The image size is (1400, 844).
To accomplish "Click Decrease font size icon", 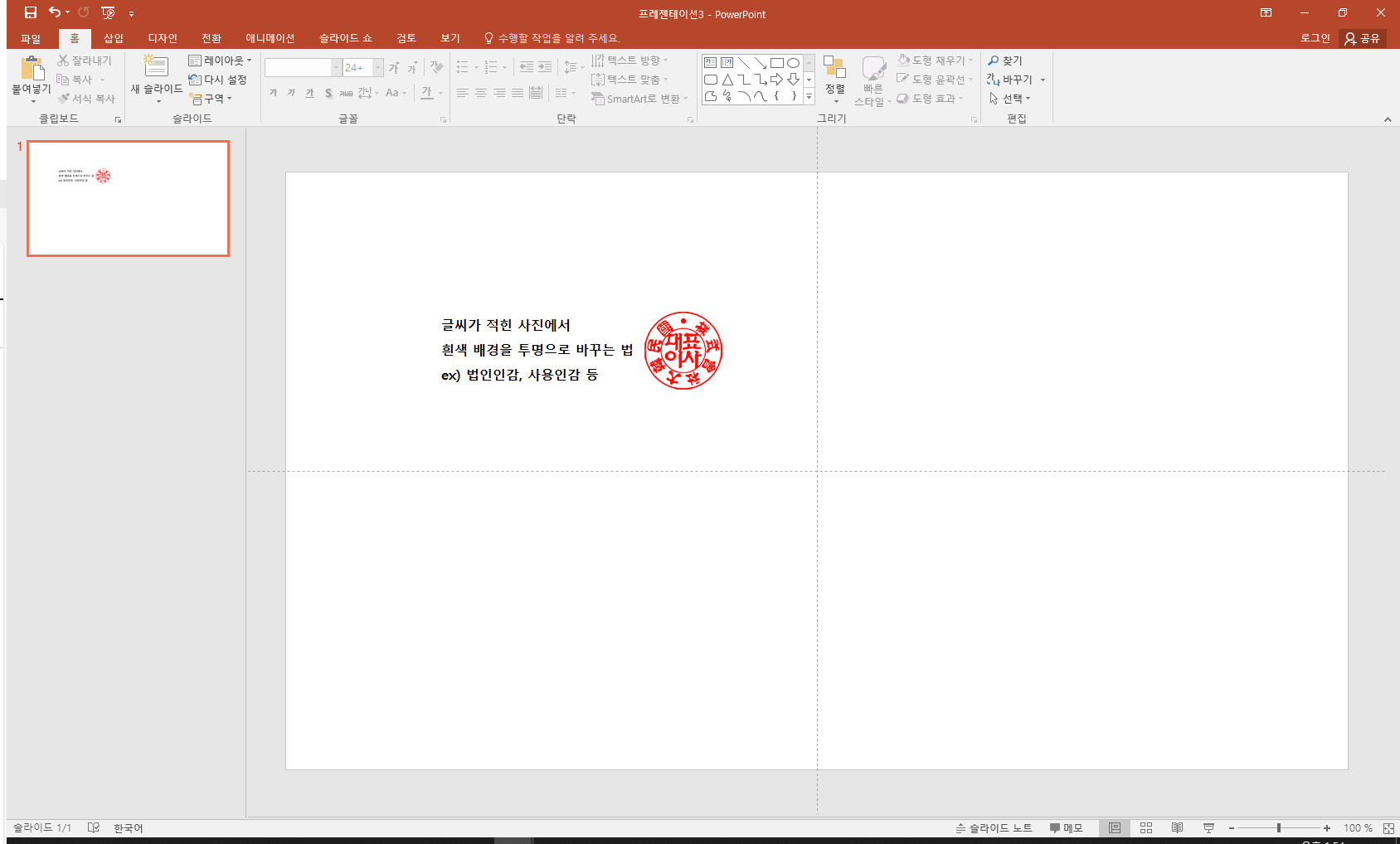I will 412,67.
